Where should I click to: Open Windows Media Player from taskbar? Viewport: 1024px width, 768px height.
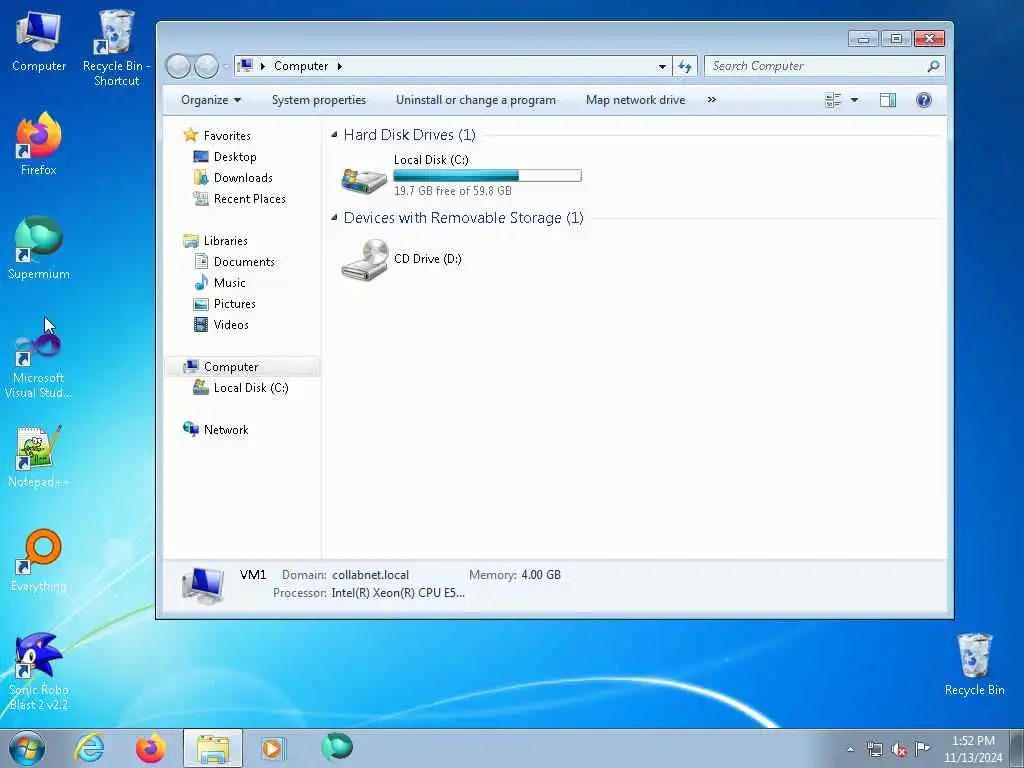point(272,748)
